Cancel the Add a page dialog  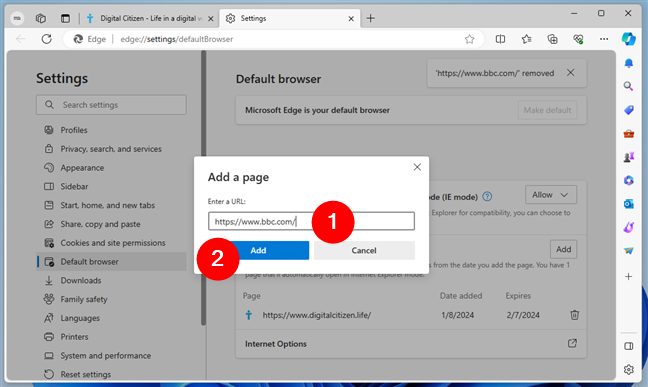point(364,250)
